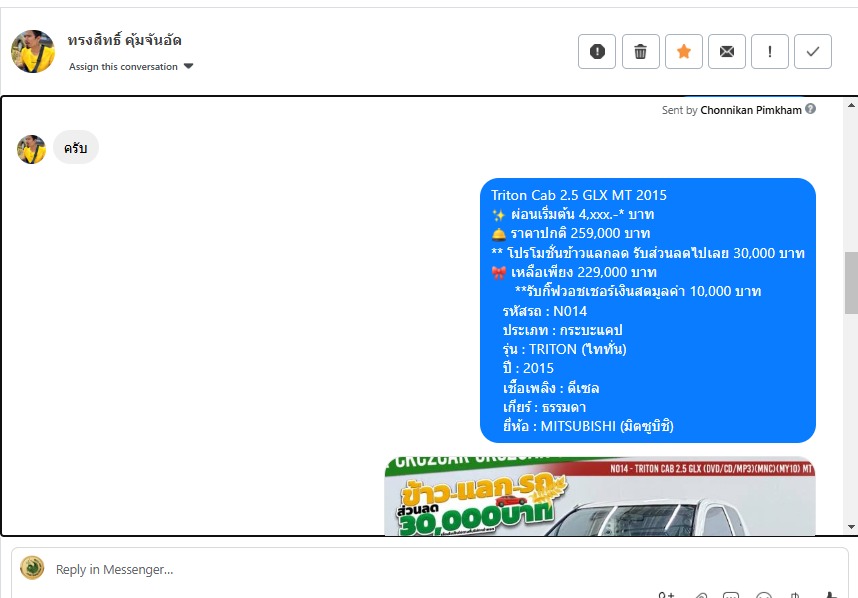This screenshot has height=598, width=858.
Task: Open the Assign this conversation dropdown
Action: coord(131,67)
